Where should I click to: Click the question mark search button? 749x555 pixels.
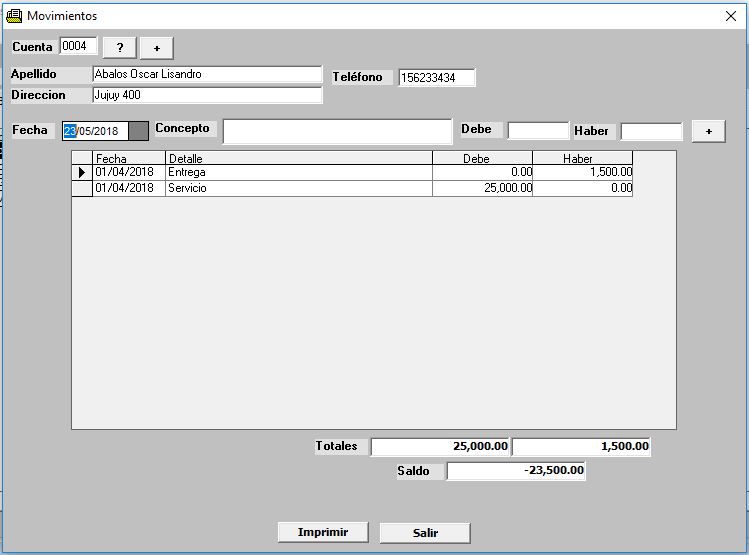click(x=119, y=48)
